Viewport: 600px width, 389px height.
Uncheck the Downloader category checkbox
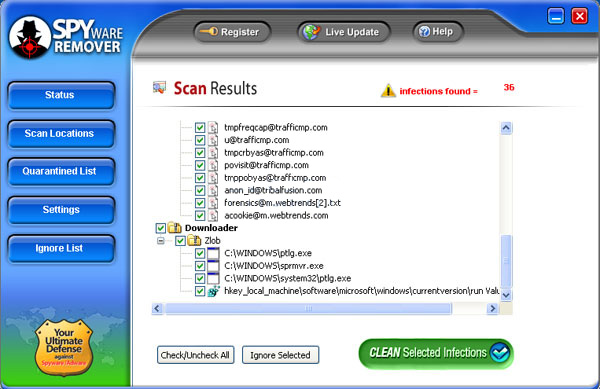(161, 228)
